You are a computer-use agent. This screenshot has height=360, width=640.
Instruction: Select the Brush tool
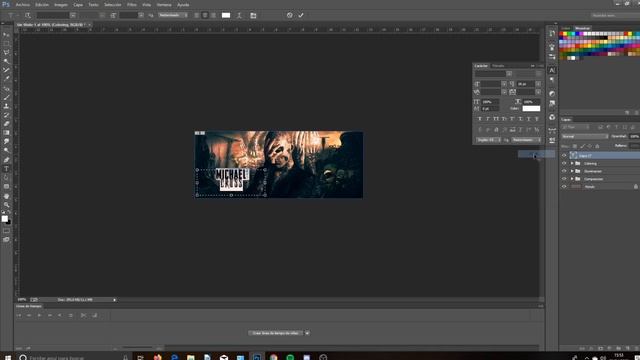(6, 97)
